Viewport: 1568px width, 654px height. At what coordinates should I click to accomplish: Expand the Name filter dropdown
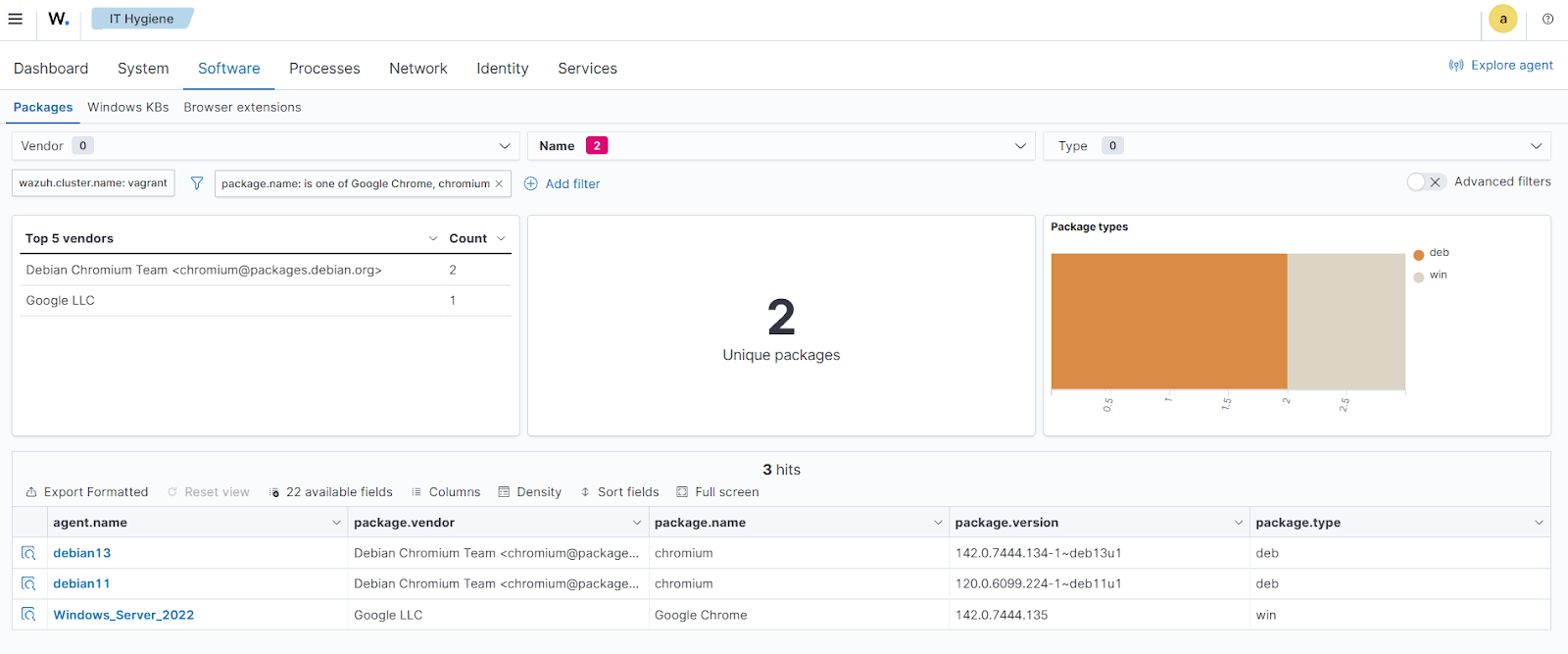coord(781,146)
